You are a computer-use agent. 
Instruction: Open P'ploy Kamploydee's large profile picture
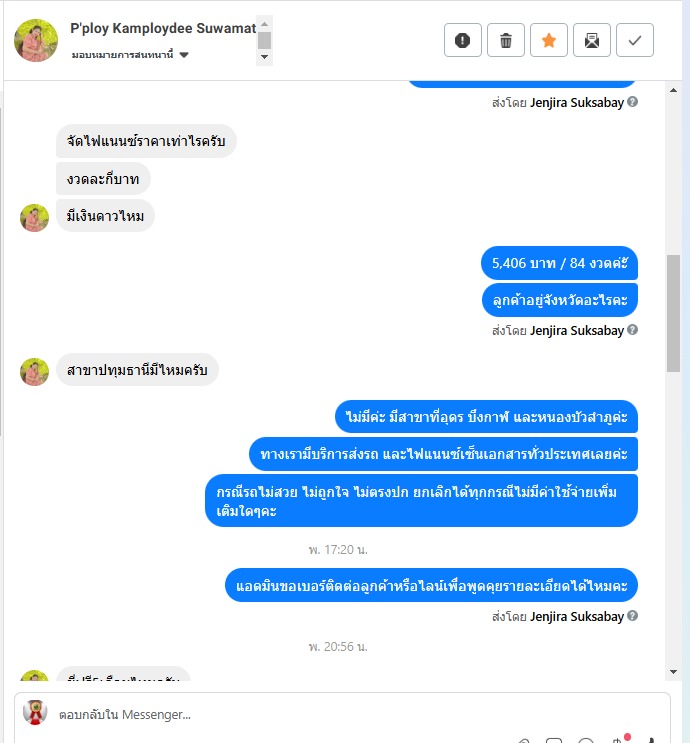pos(36,40)
